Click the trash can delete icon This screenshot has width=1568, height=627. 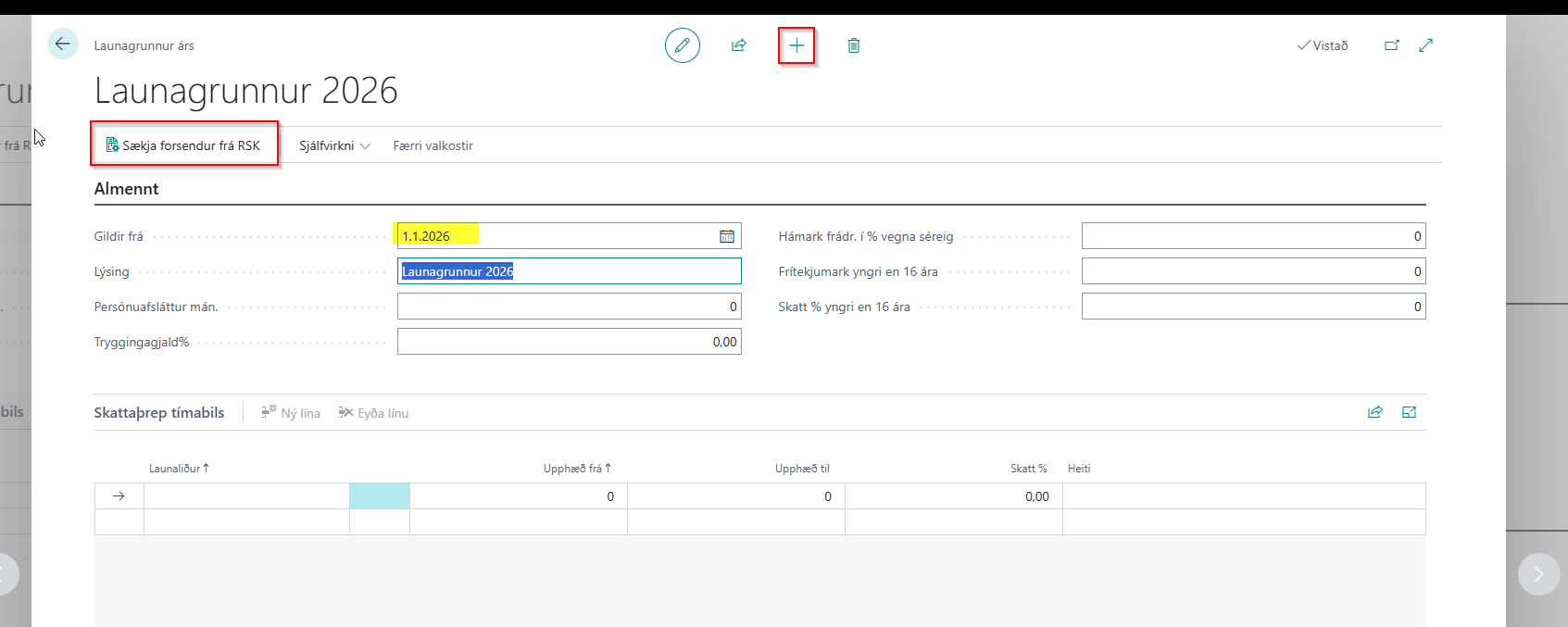(854, 45)
